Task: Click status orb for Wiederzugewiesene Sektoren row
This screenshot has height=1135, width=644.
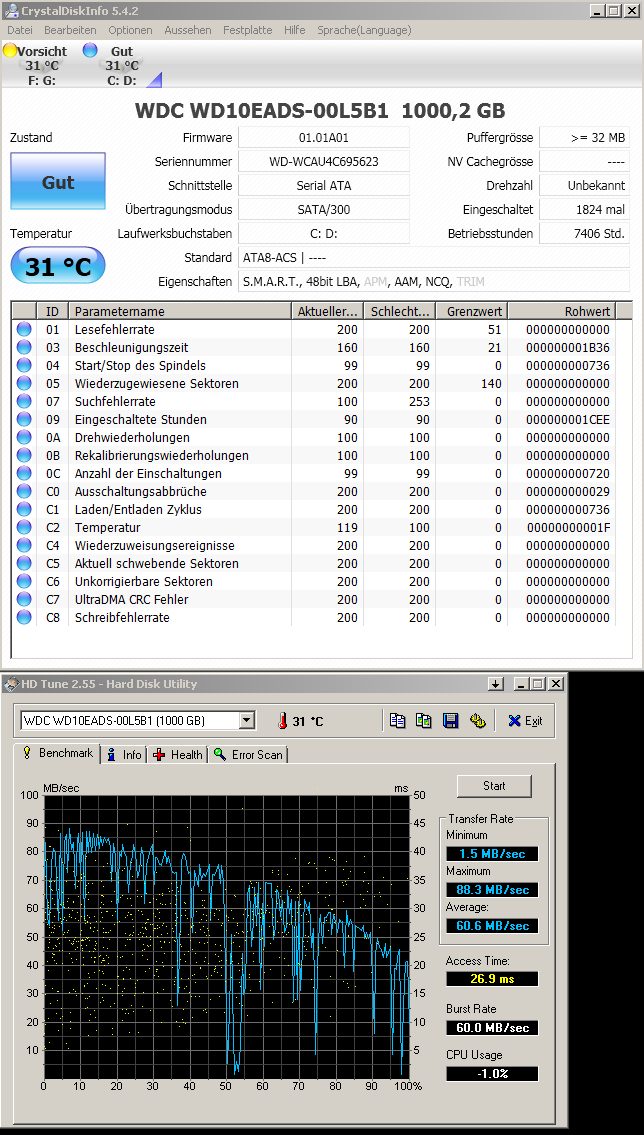Action: (x=24, y=384)
